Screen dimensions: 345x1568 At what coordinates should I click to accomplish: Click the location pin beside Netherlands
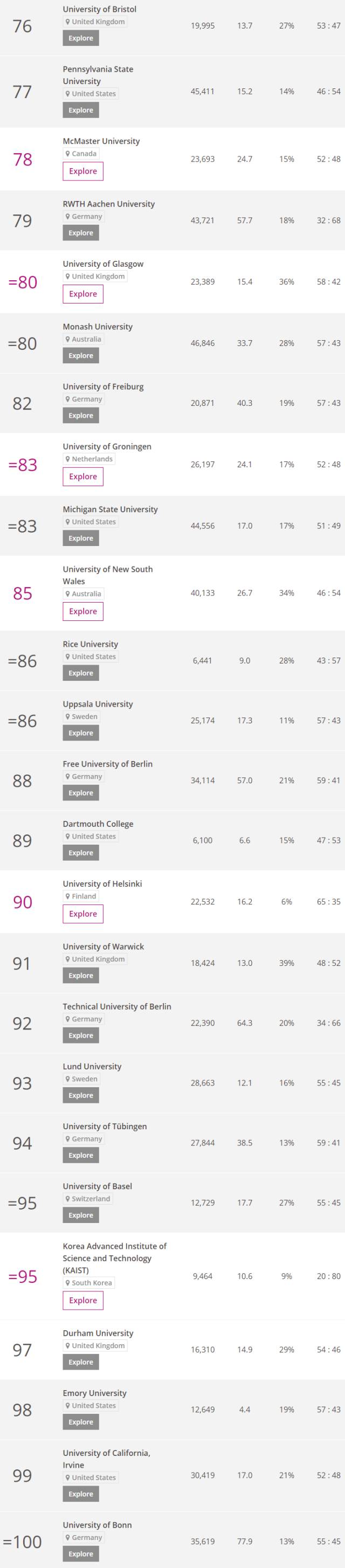[x=68, y=459]
